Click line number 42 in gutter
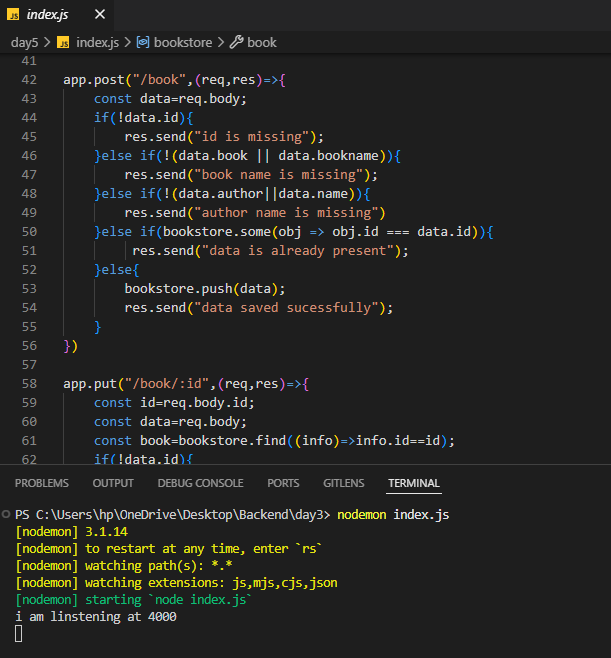Image resolution: width=611 pixels, height=658 pixels. coord(29,80)
